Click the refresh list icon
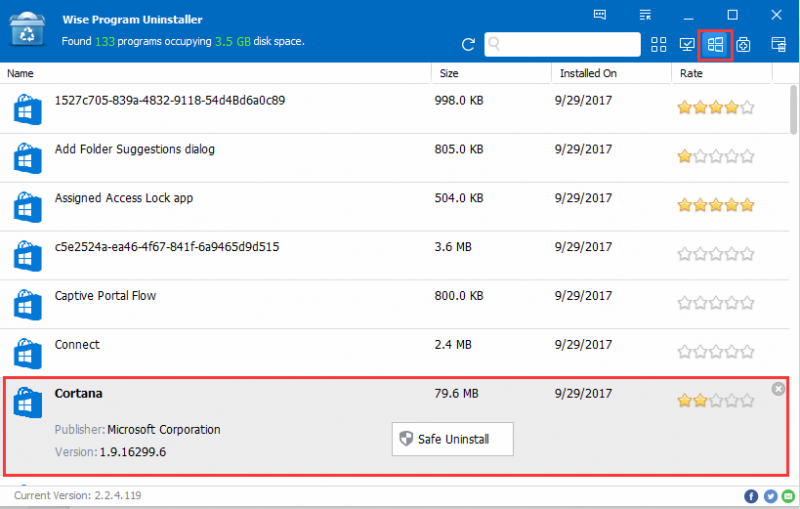800x509 pixels. [468, 44]
